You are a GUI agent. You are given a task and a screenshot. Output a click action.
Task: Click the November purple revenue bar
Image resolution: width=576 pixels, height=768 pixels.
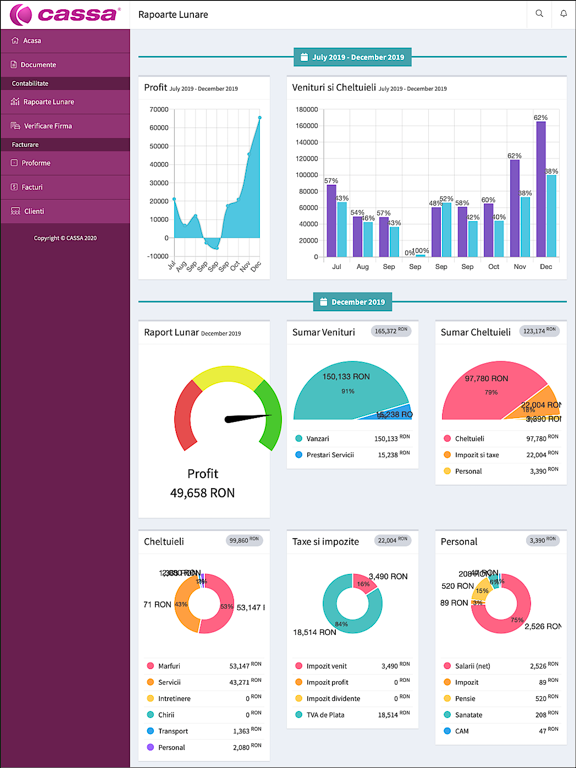pos(515,208)
